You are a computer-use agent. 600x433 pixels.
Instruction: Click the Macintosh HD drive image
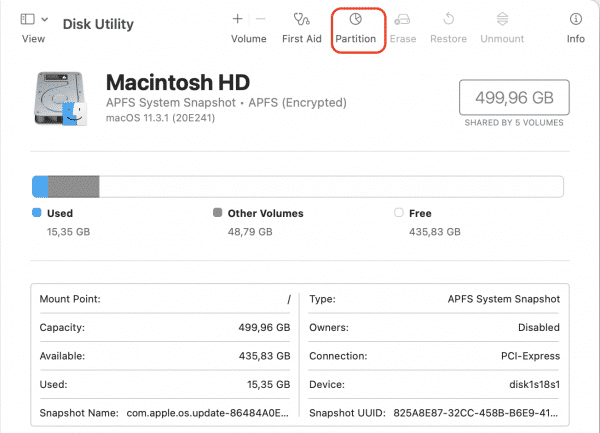[x=61, y=99]
